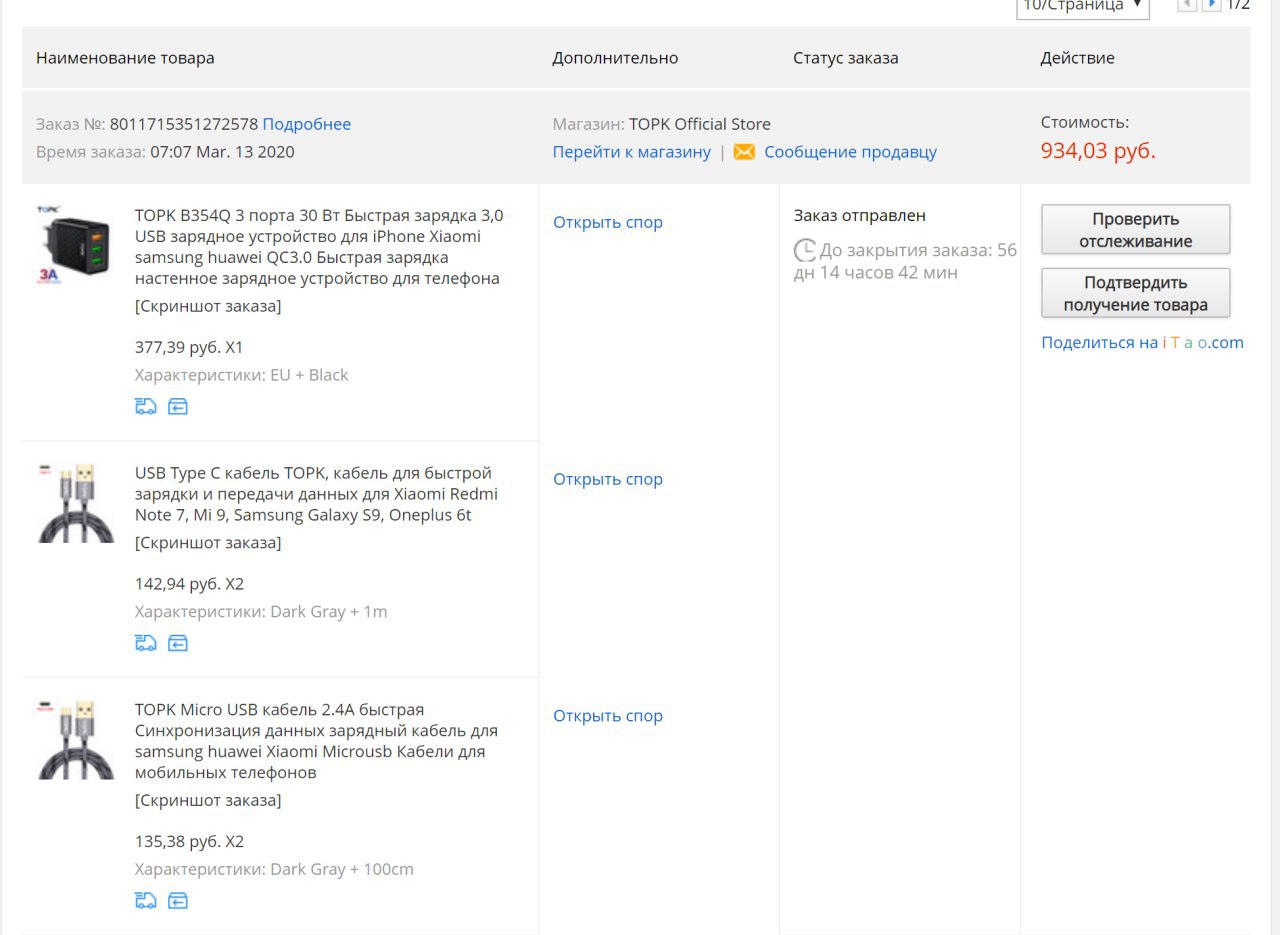Screen dimensions: 1280x935
Task: Go to next page arrow in pagination
Action: (x=1211, y=4)
